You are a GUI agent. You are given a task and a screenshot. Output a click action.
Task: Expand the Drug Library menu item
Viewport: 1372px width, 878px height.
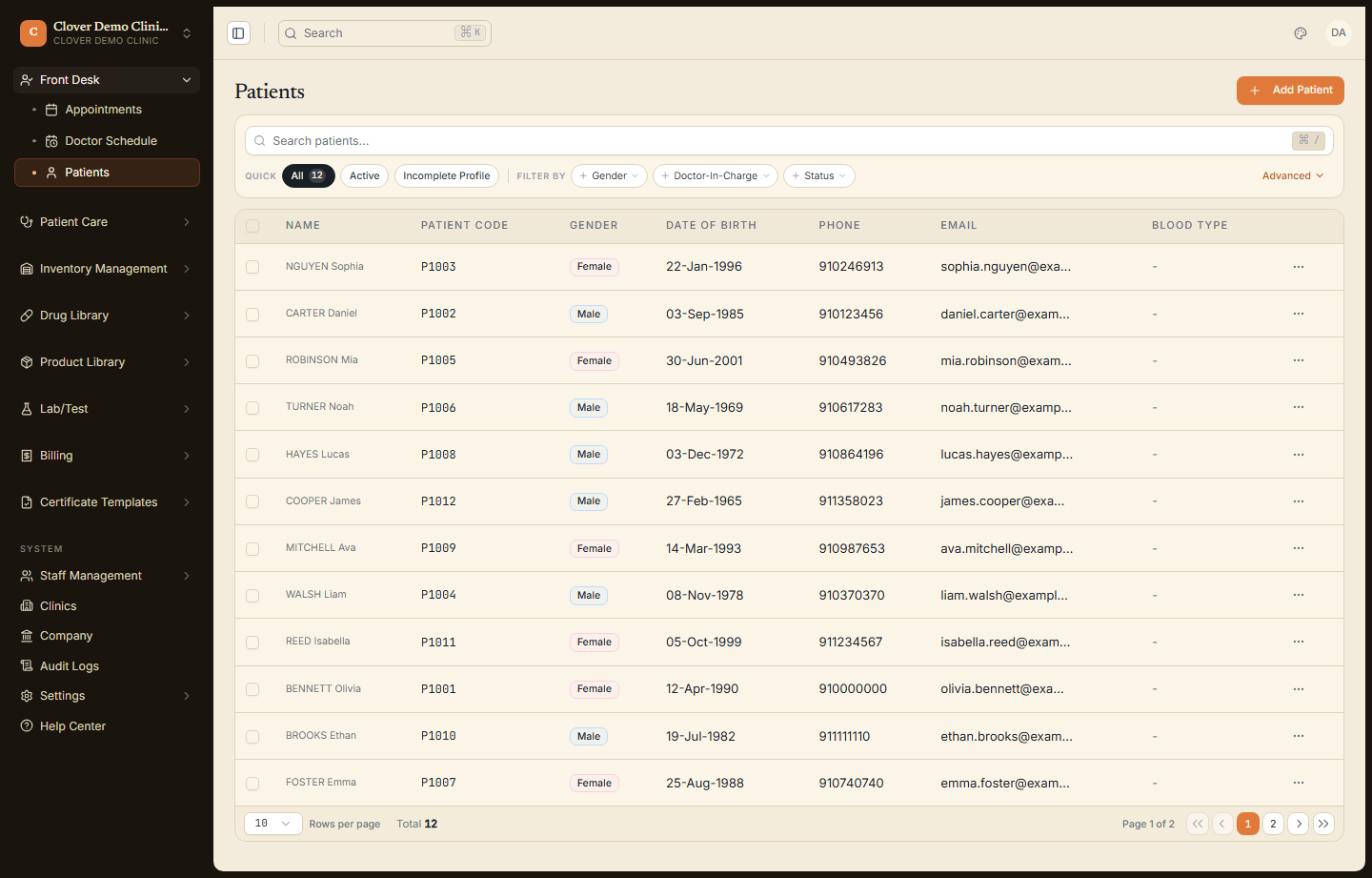click(107, 316)
